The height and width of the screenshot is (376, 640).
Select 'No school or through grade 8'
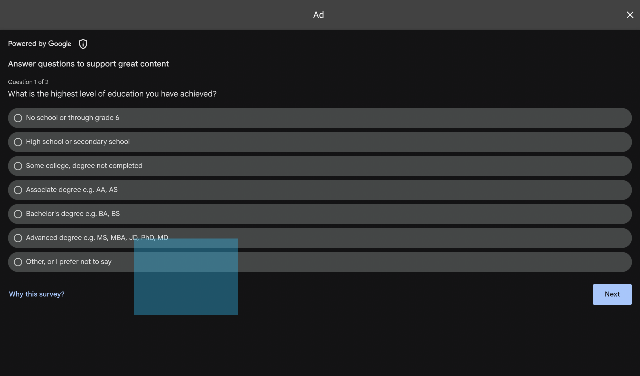(320, 118)
